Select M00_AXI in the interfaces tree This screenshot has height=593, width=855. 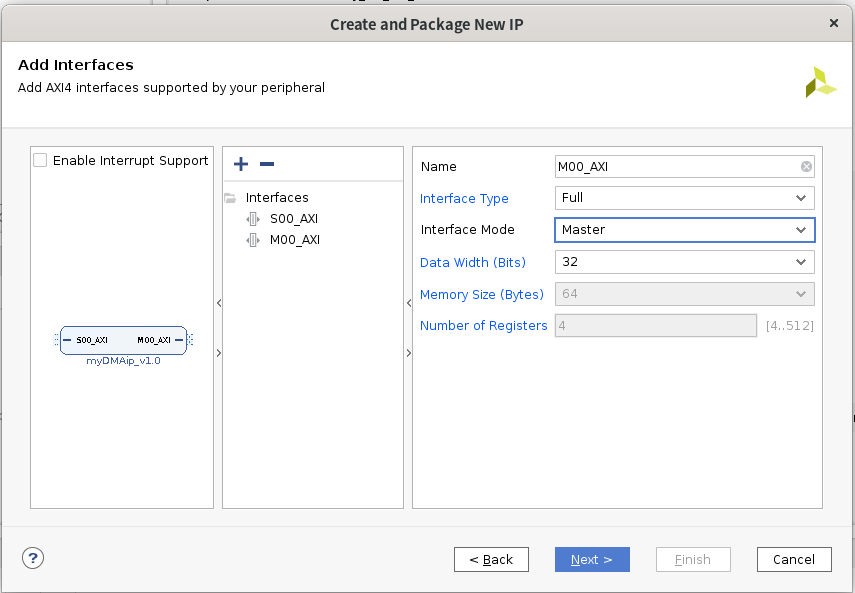tap(295, 240)
